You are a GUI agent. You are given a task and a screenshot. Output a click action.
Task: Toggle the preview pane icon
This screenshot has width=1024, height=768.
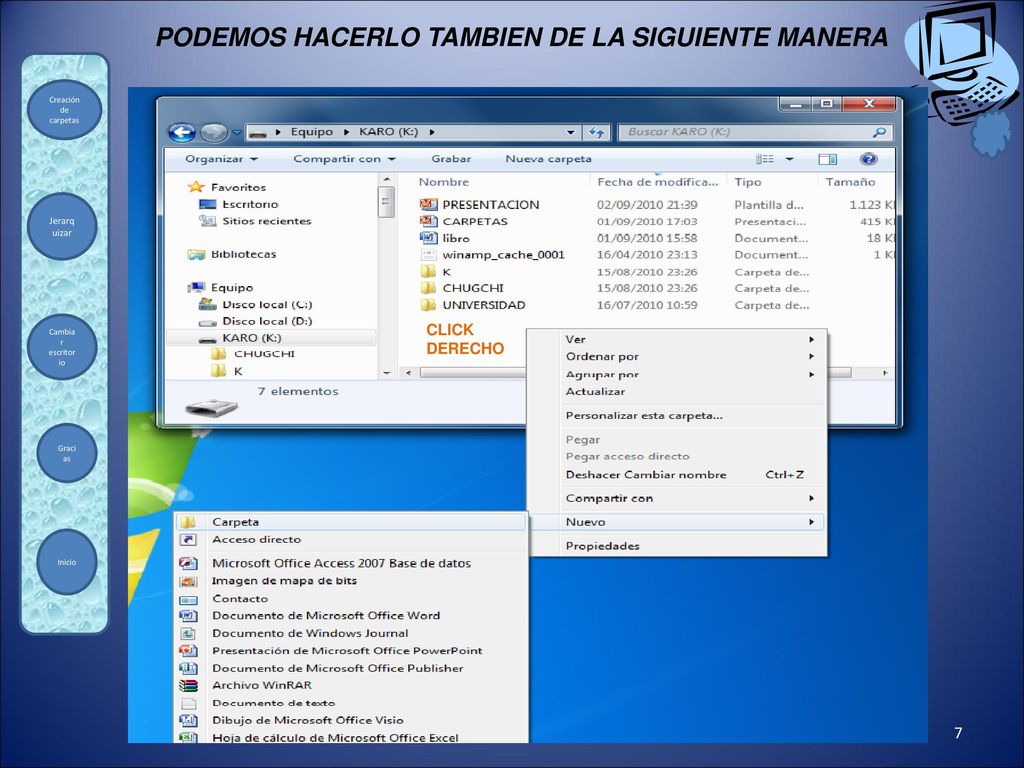point(827,159)
